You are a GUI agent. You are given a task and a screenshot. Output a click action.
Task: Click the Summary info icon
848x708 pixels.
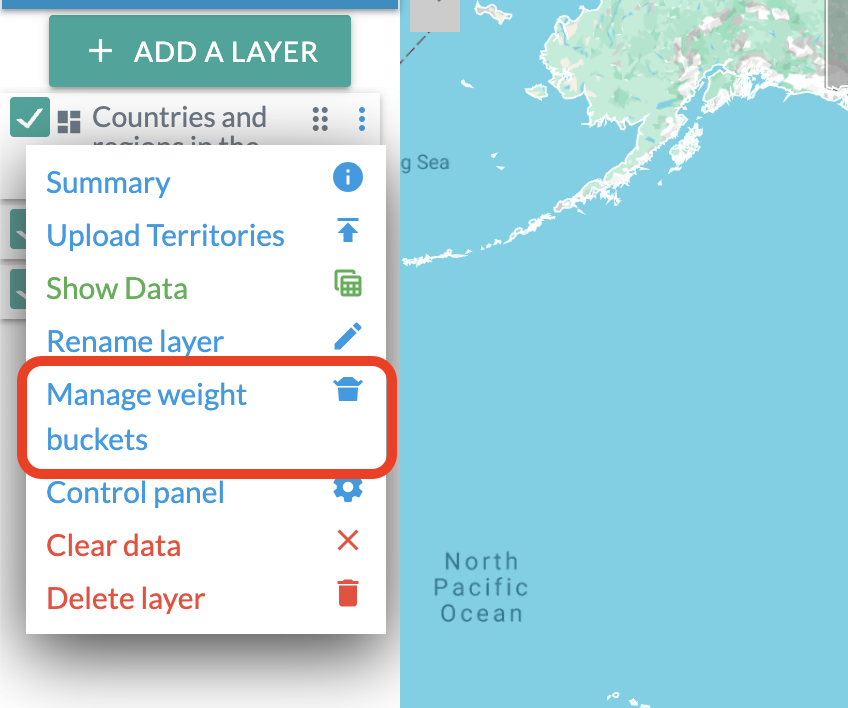coord(347,179)
